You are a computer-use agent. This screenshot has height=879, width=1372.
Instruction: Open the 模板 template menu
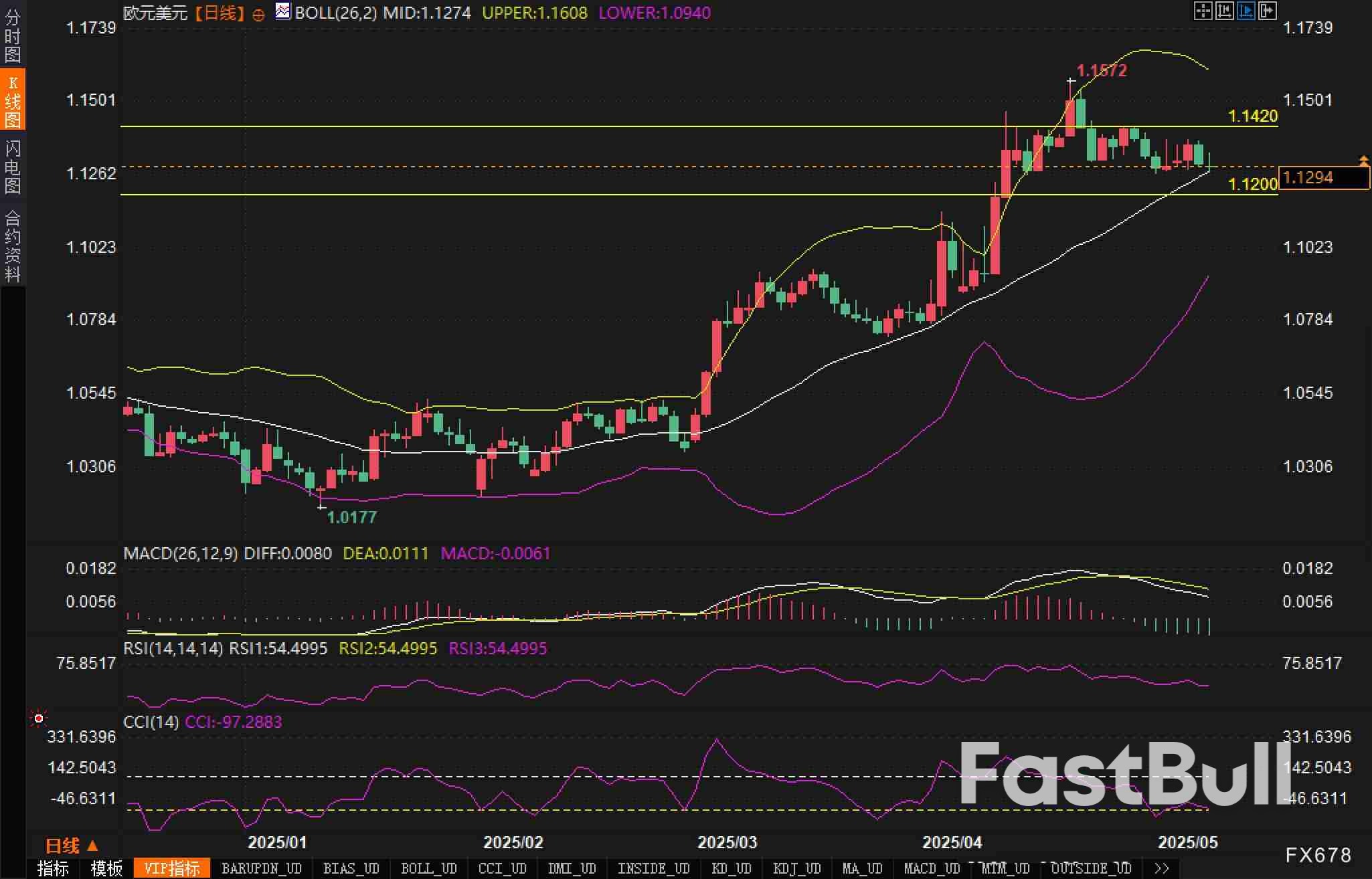coord(106,868)
